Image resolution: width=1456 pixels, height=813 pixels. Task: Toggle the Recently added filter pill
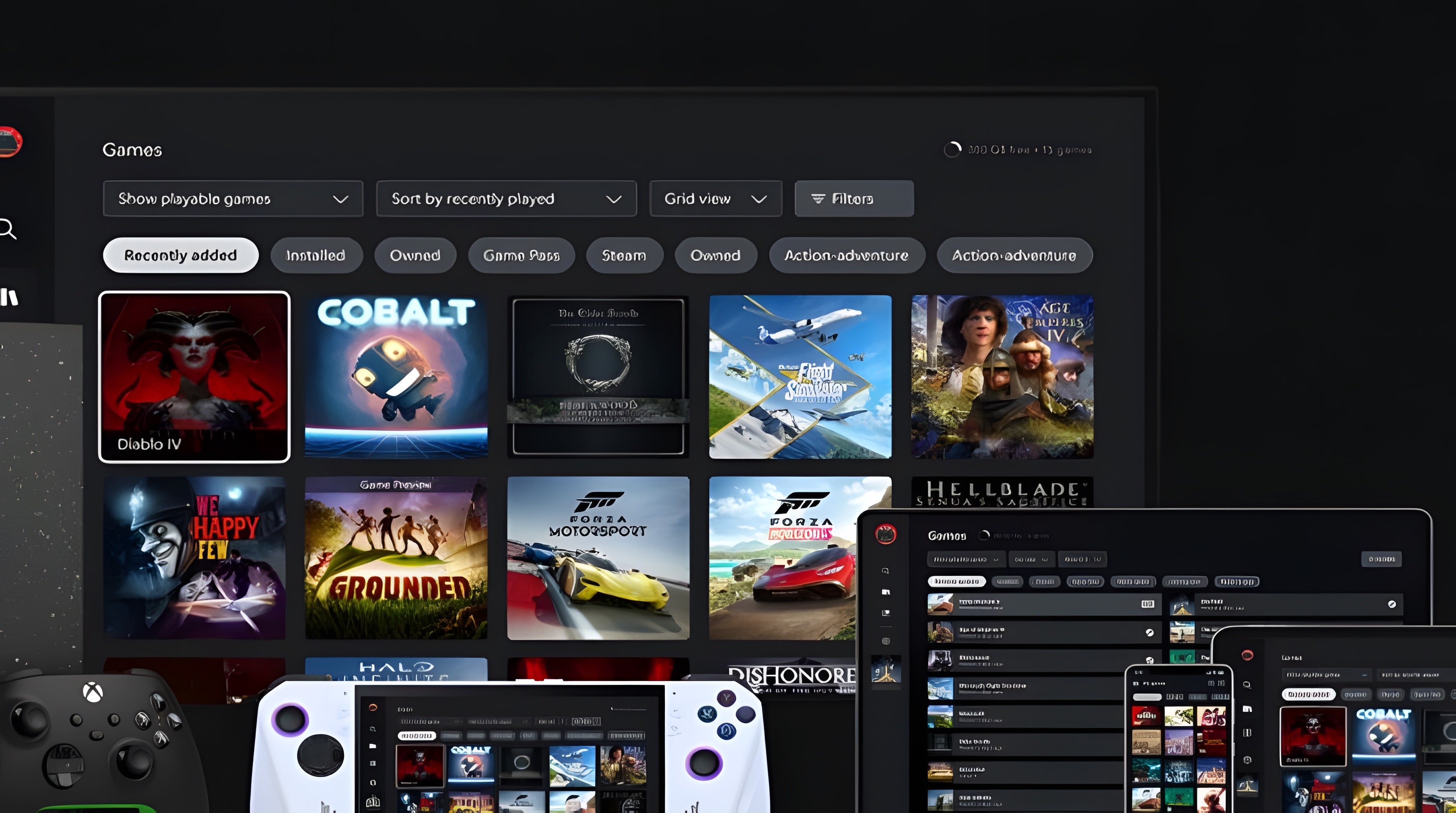[180, 255]
